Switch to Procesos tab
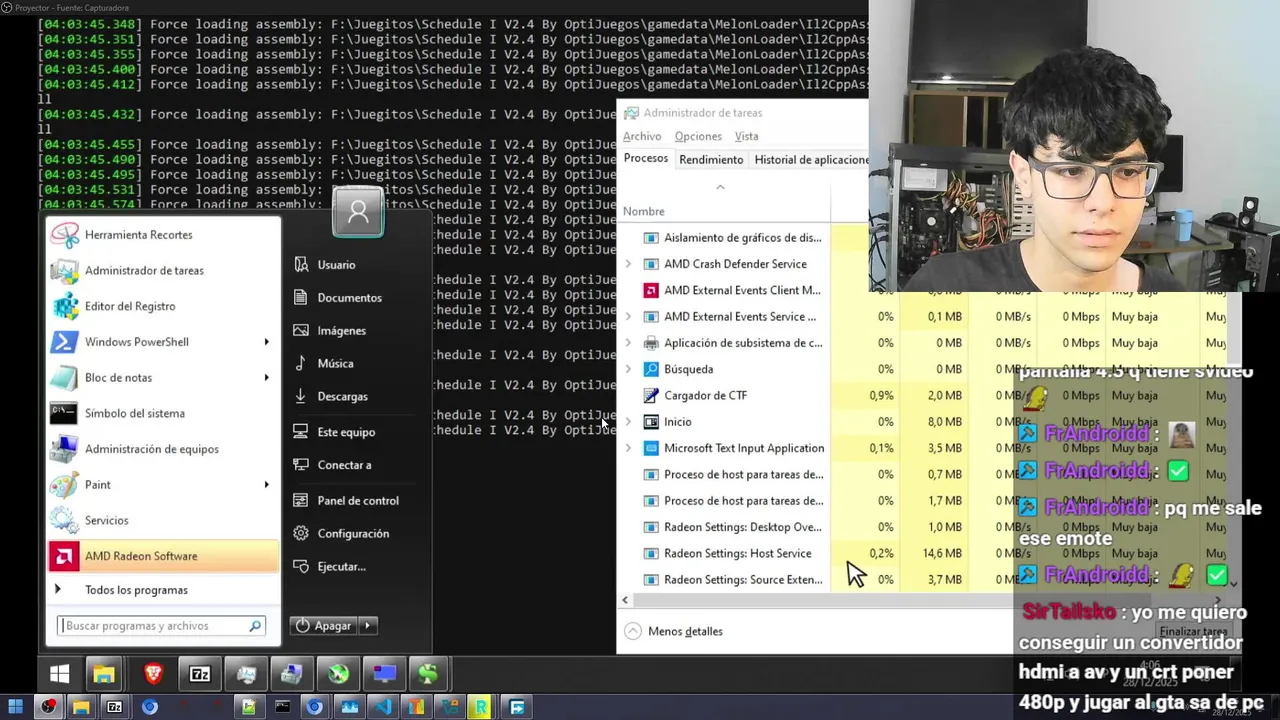This screenshot has width=1280, height=720. 646,159
